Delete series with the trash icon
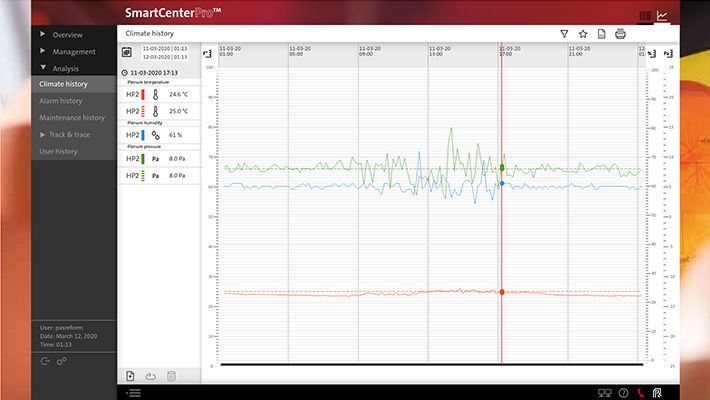 pyautogui.click(x=171, y=376)
